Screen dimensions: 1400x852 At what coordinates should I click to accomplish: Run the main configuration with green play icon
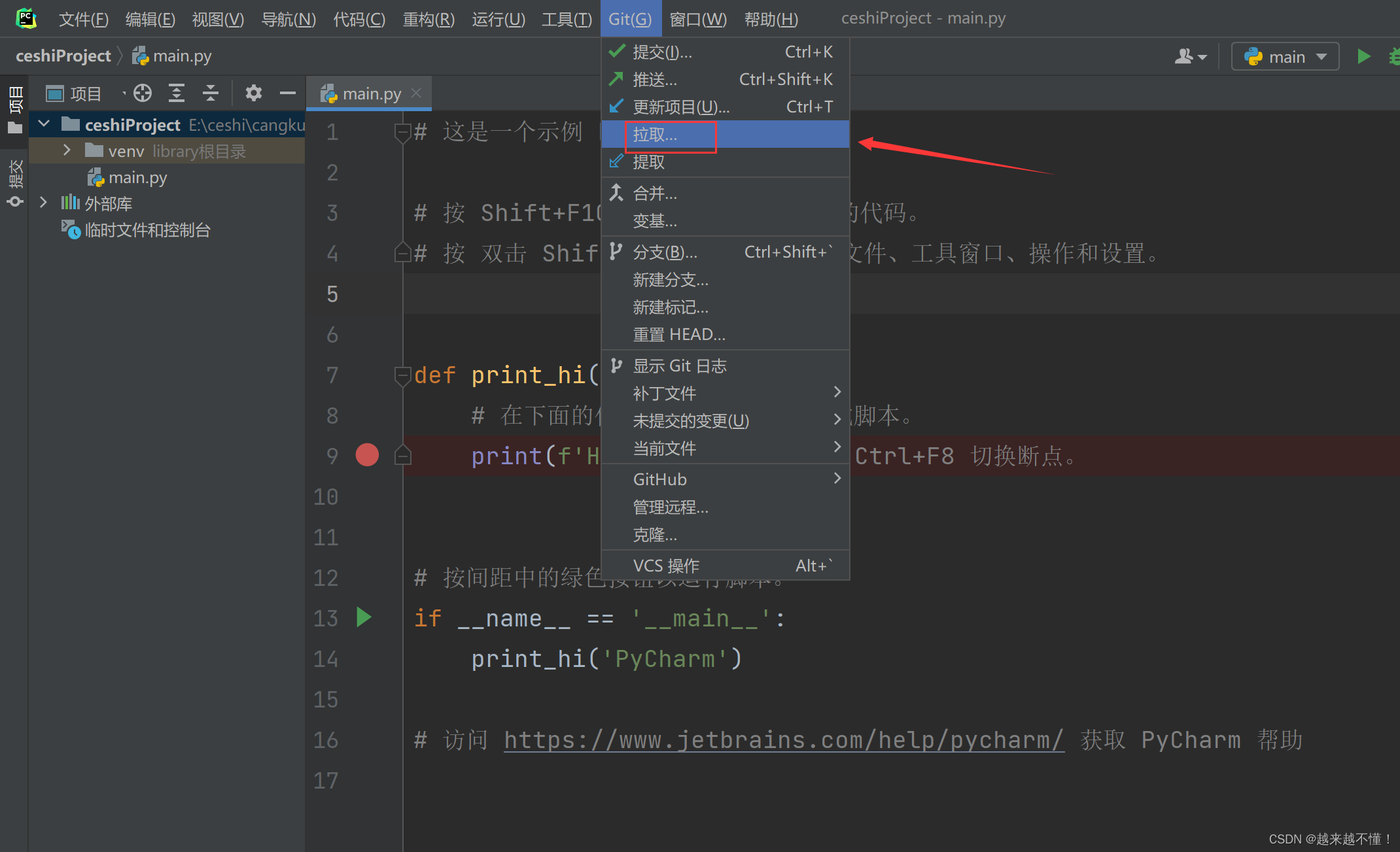pos(1364,56)
